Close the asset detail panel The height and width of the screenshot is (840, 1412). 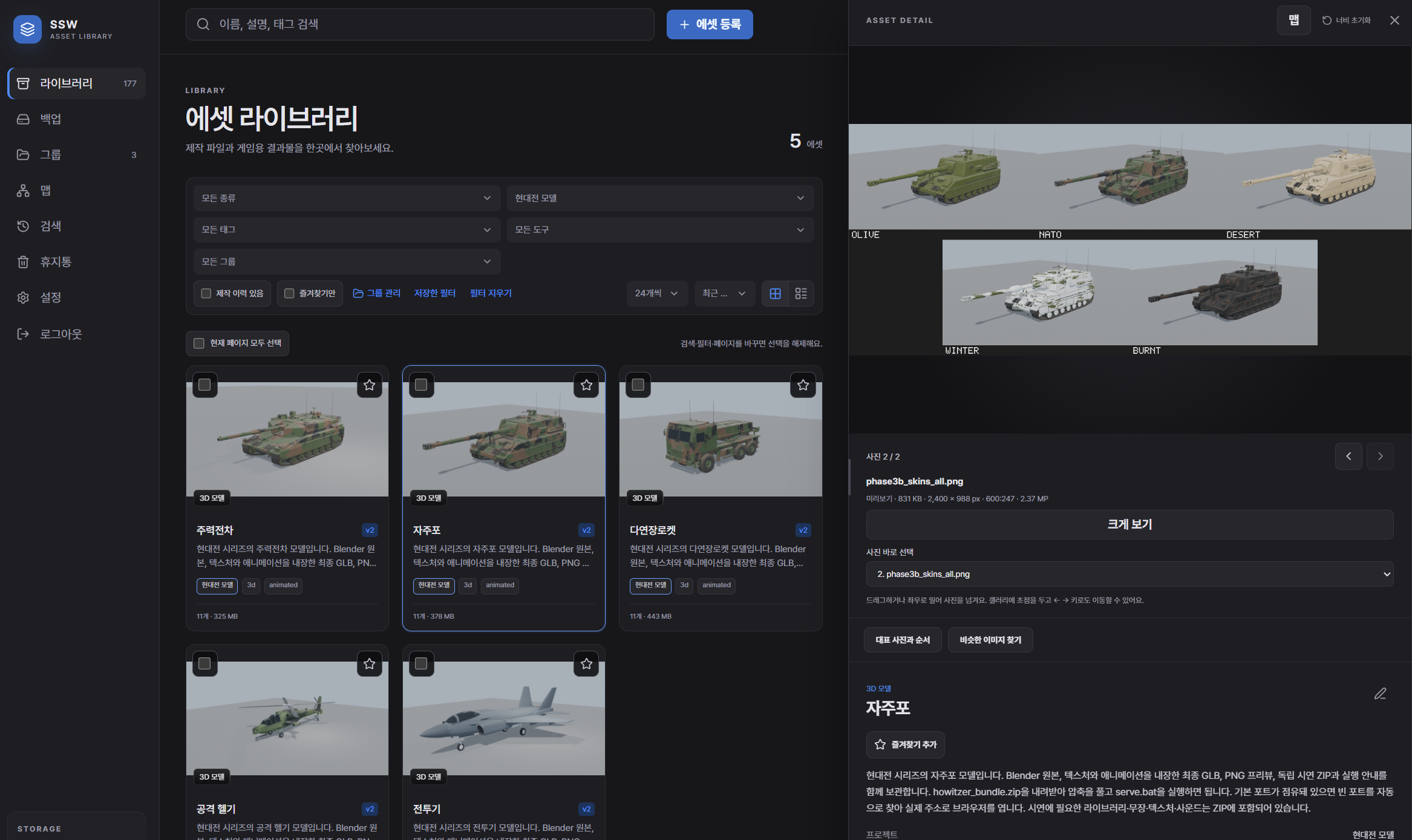pyautogui.click(x=1394, y=21)
